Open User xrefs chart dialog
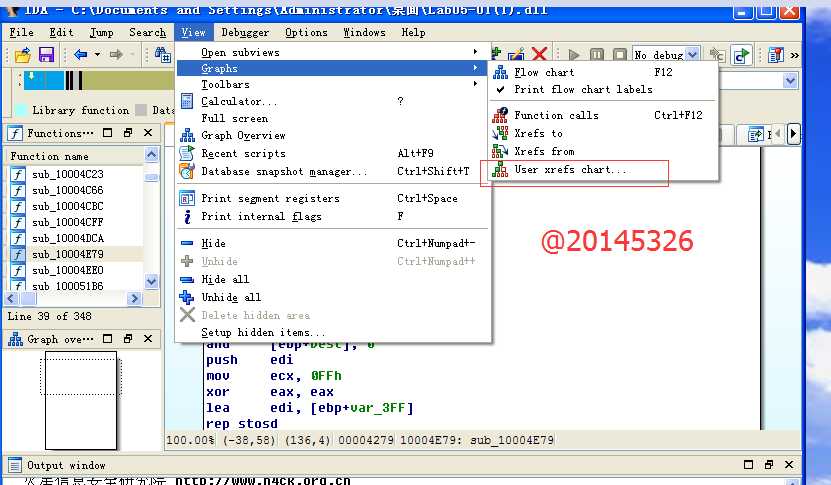831x485 pixels. pyautogui.click(x=604, y=170)
